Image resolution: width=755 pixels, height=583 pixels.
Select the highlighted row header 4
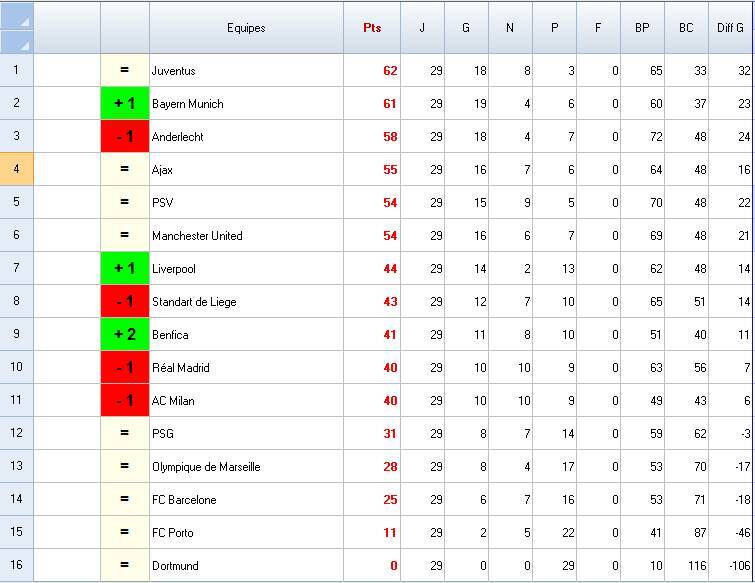[16, 169]
